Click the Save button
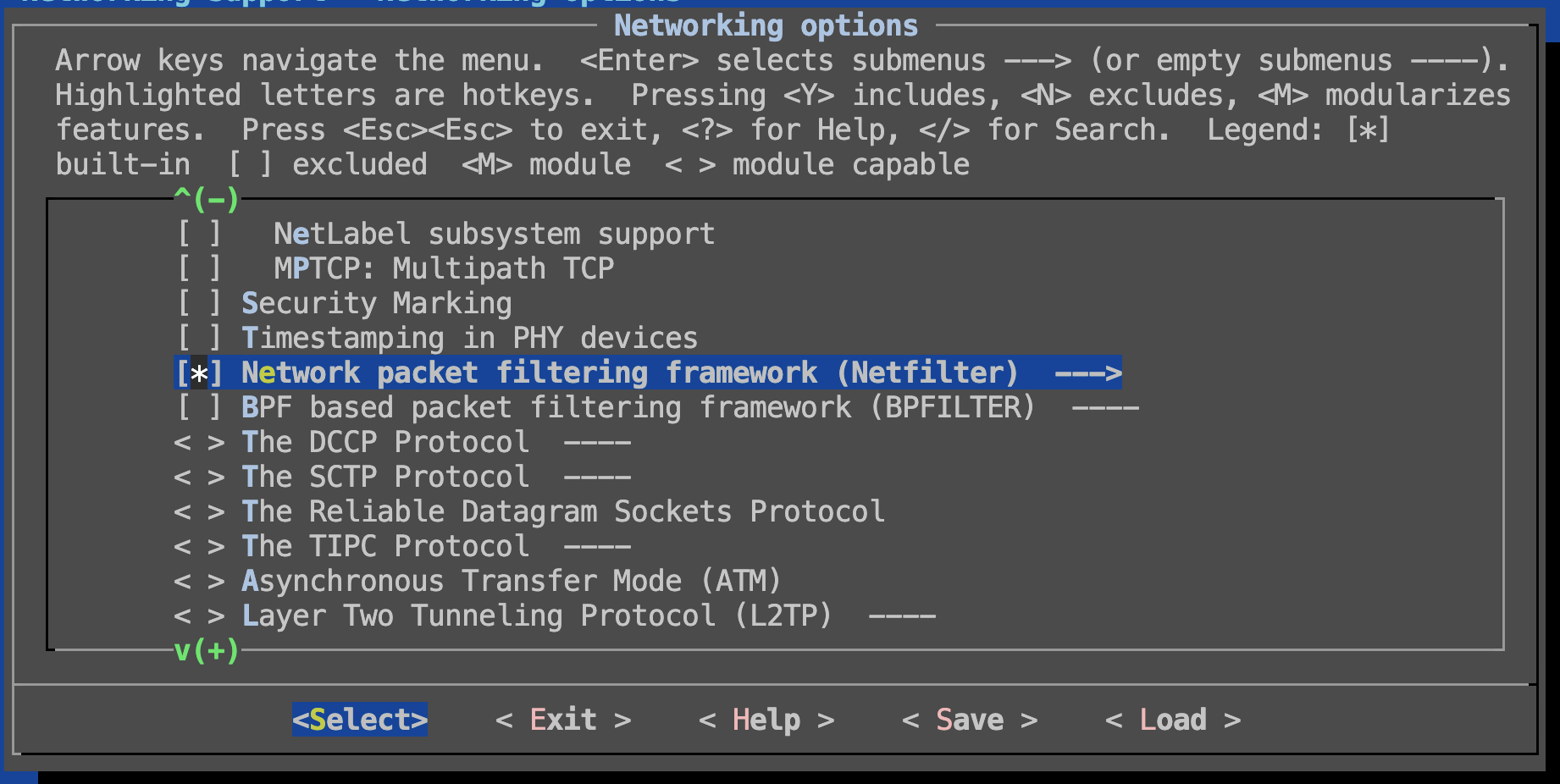1560x784 pixels. click(969, 720)
